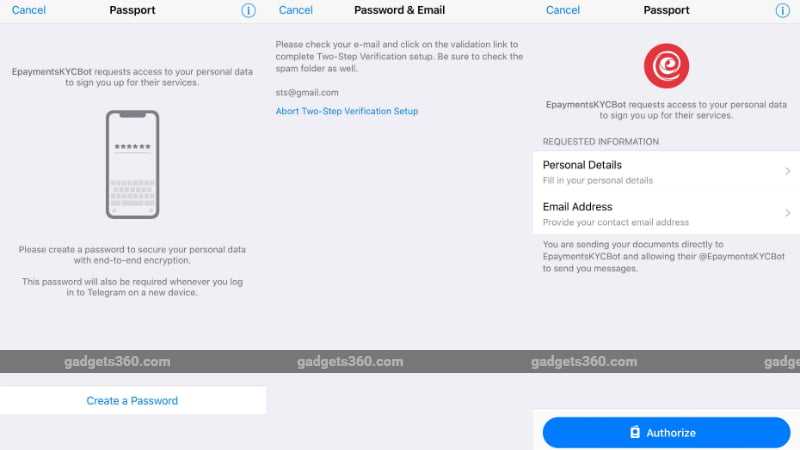Select the sts@gmail.com email text

coord(307,92)
